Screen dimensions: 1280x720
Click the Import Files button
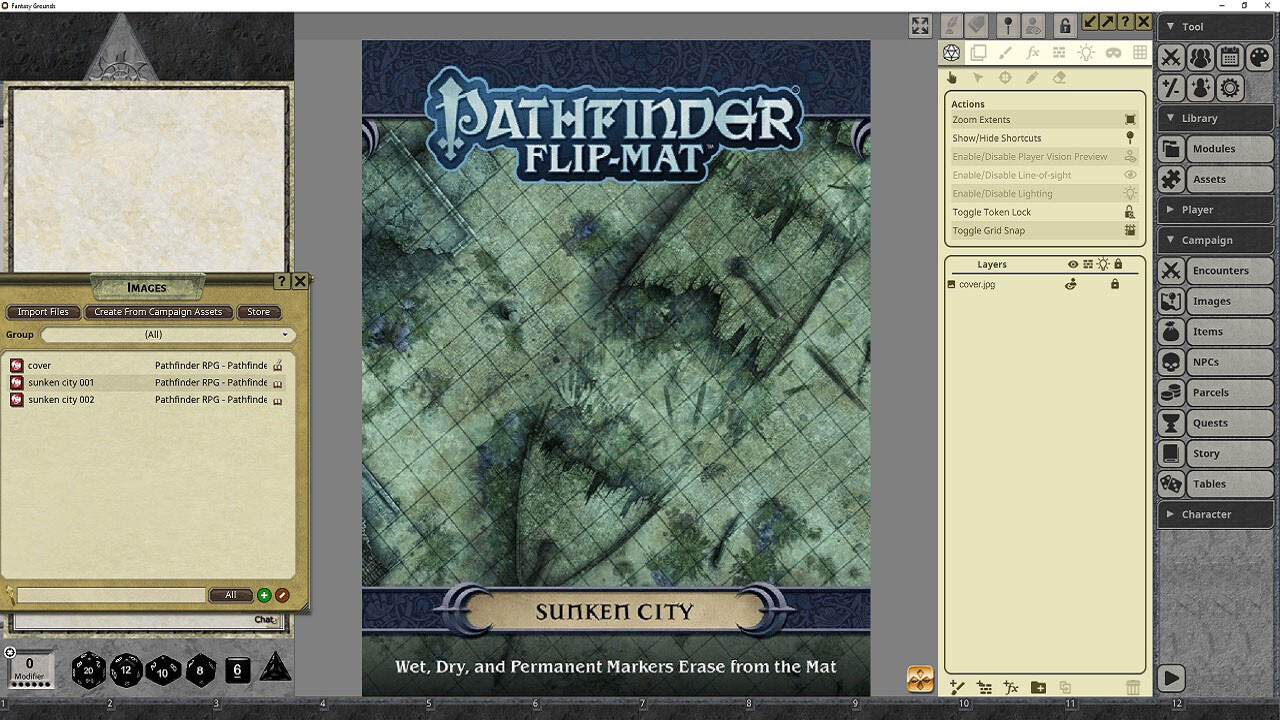pyautogui.click(x=43, y=311)
